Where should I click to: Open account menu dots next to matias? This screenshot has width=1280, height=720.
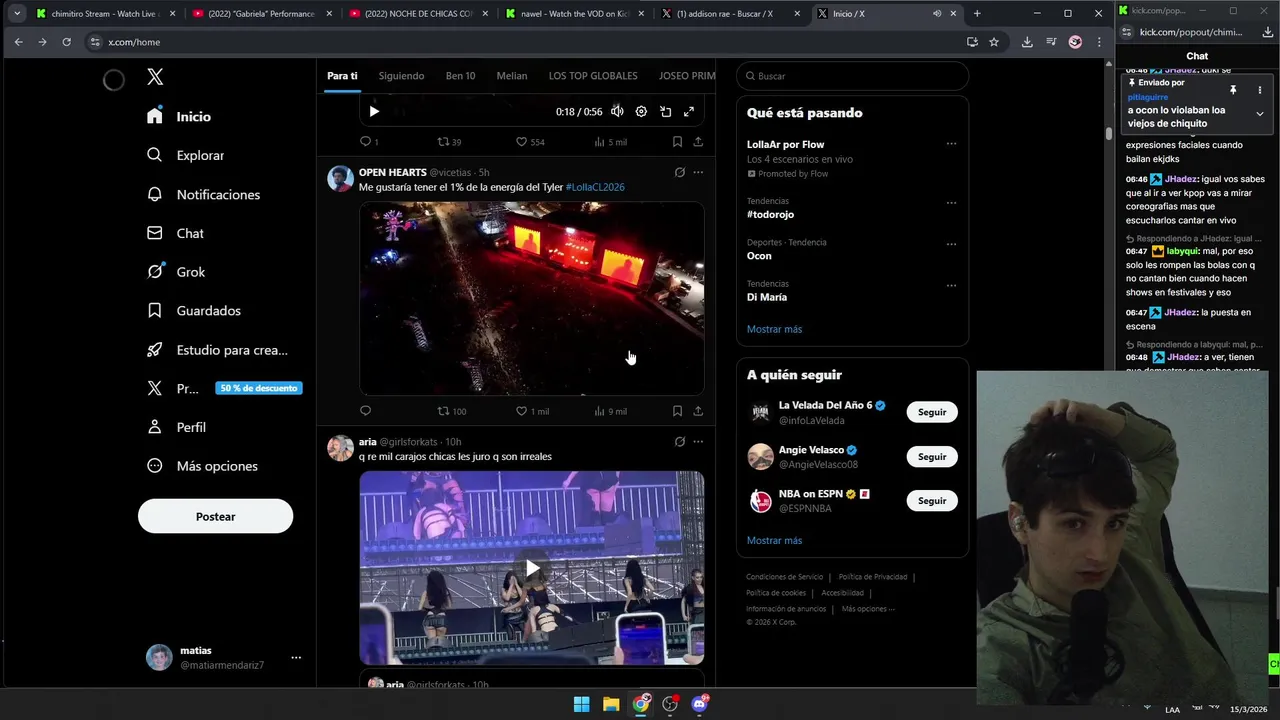click(x=296, y=658)
